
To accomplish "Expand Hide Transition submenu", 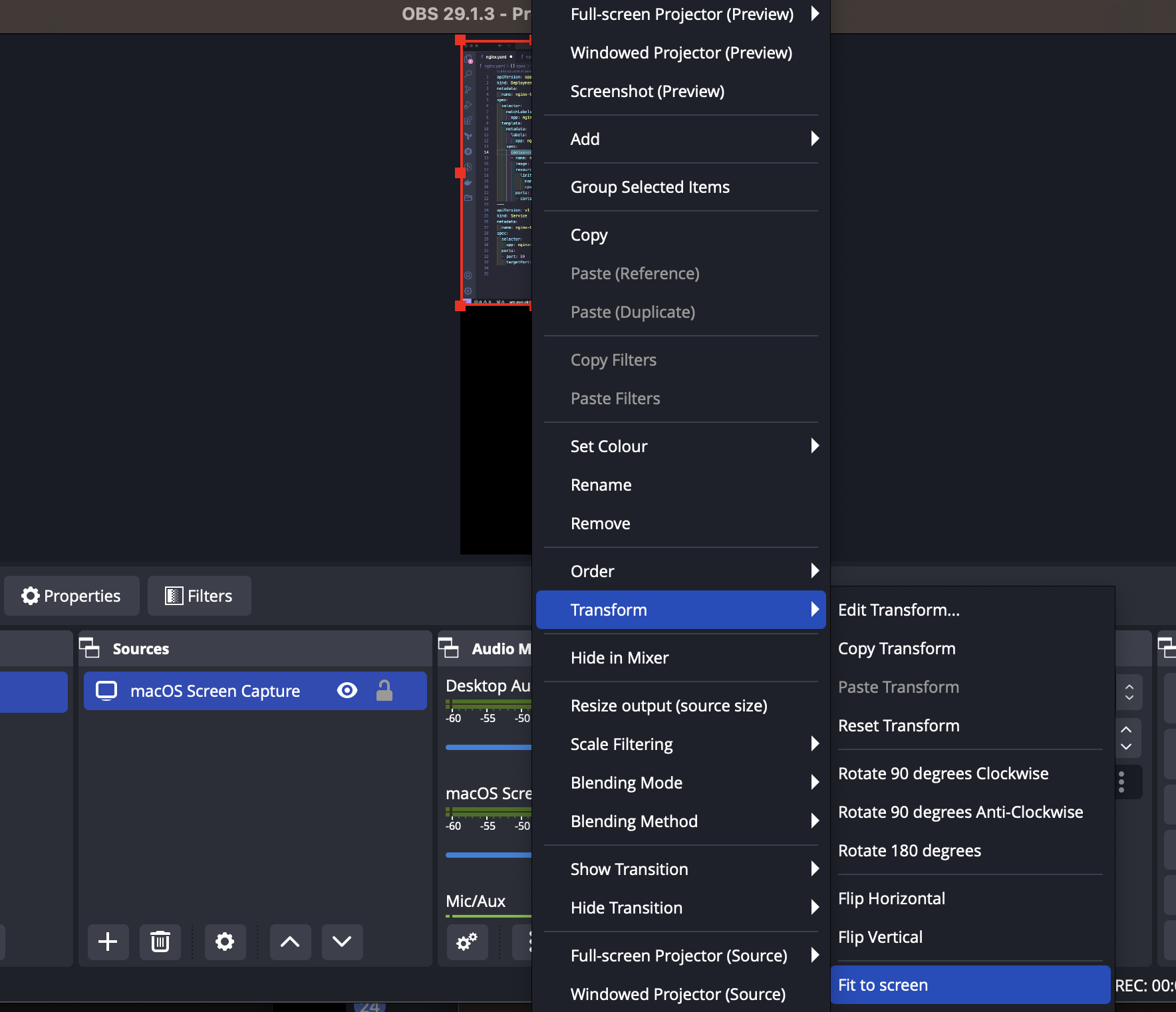I will tap(681, 908).
